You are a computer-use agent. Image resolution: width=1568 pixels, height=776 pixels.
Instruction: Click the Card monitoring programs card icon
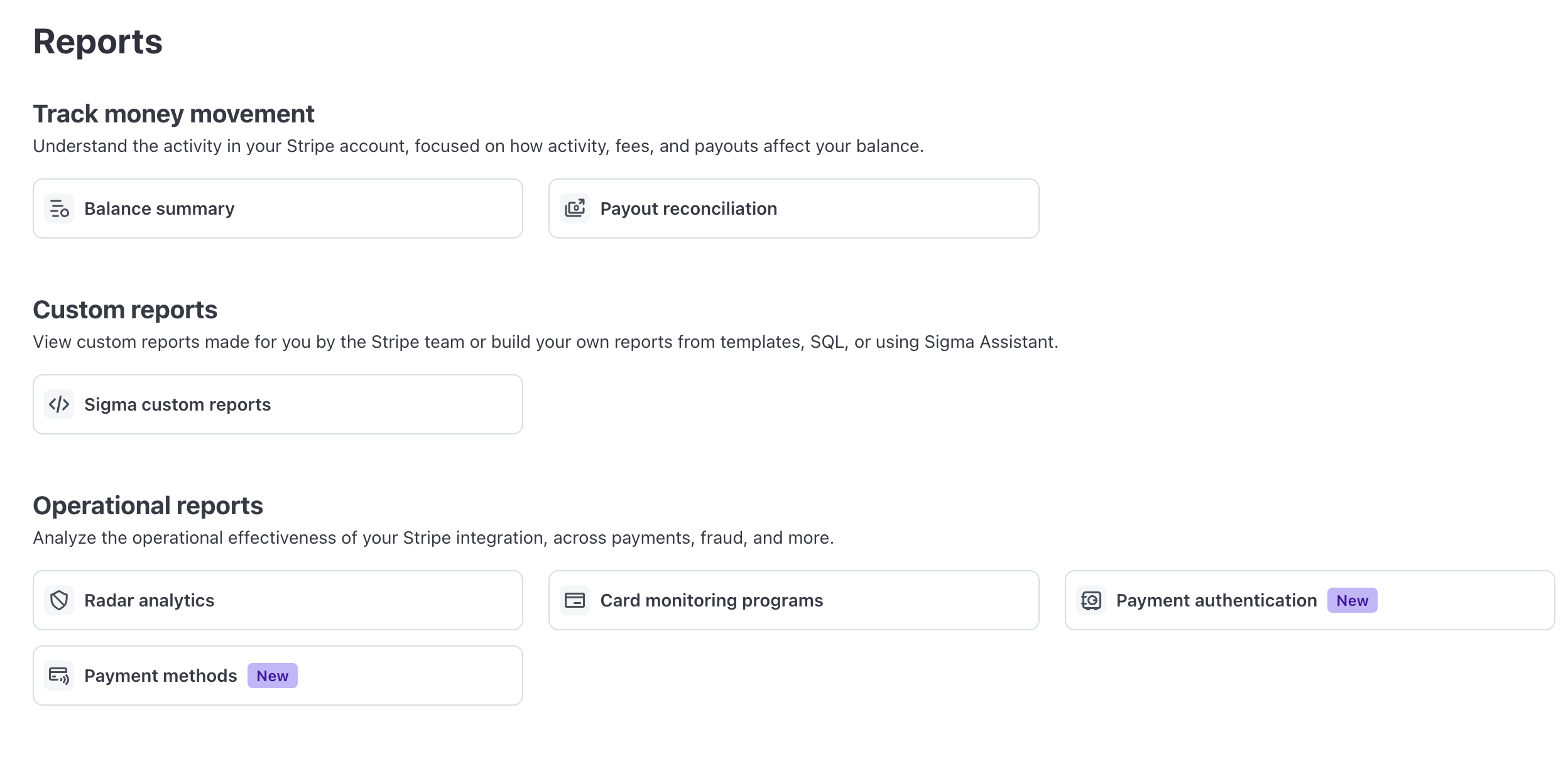pyautogui.click(x=575, y=600)
